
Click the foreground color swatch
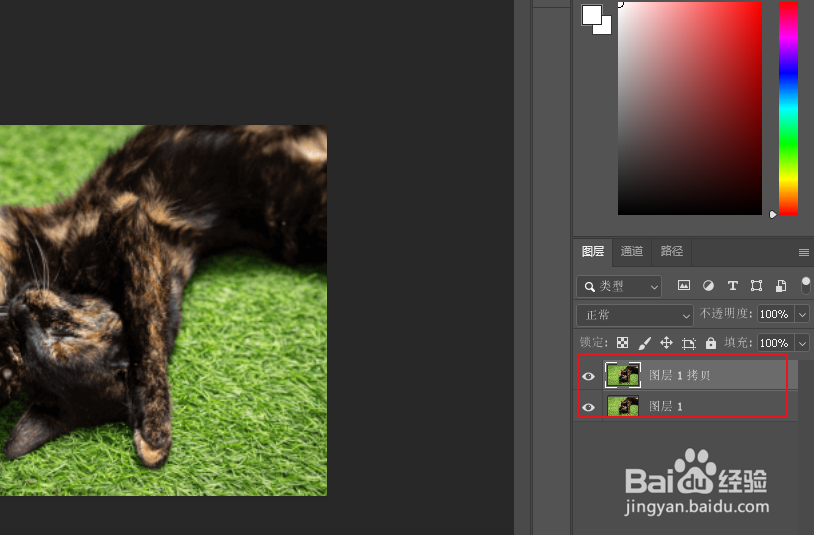[x=591, y=13]
